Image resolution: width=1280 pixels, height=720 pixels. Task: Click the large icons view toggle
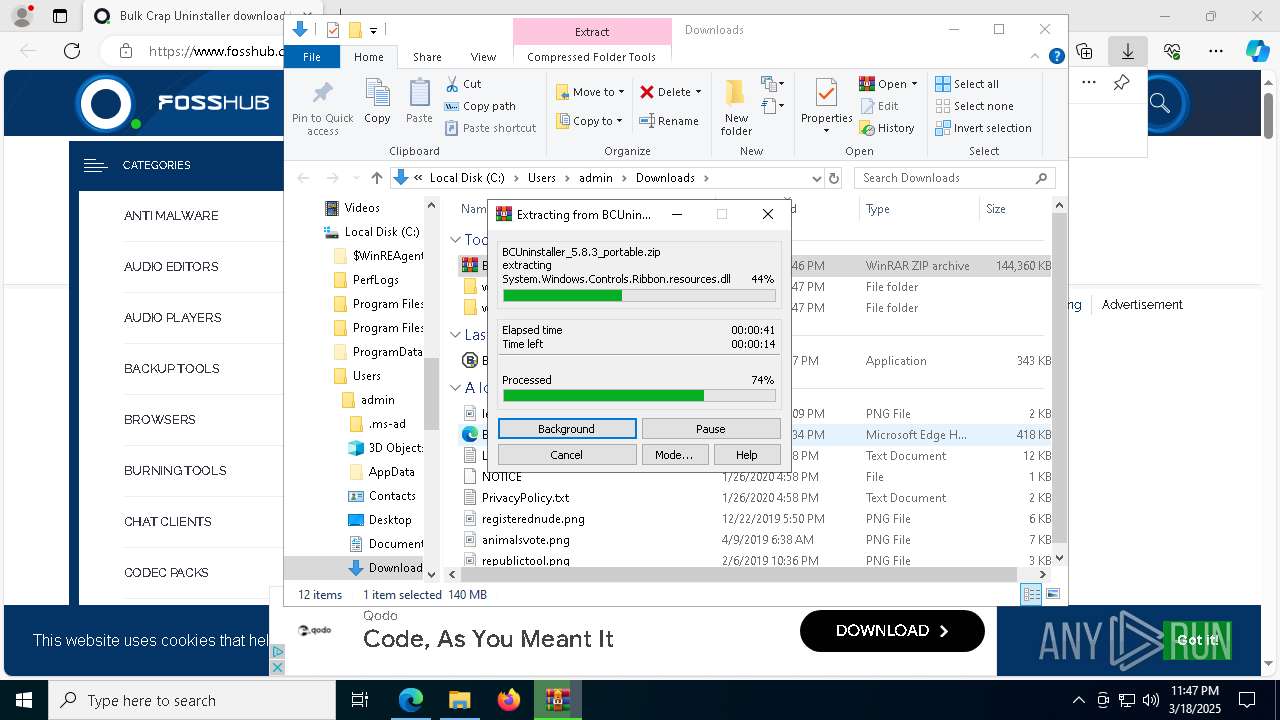click(1052, 594)
